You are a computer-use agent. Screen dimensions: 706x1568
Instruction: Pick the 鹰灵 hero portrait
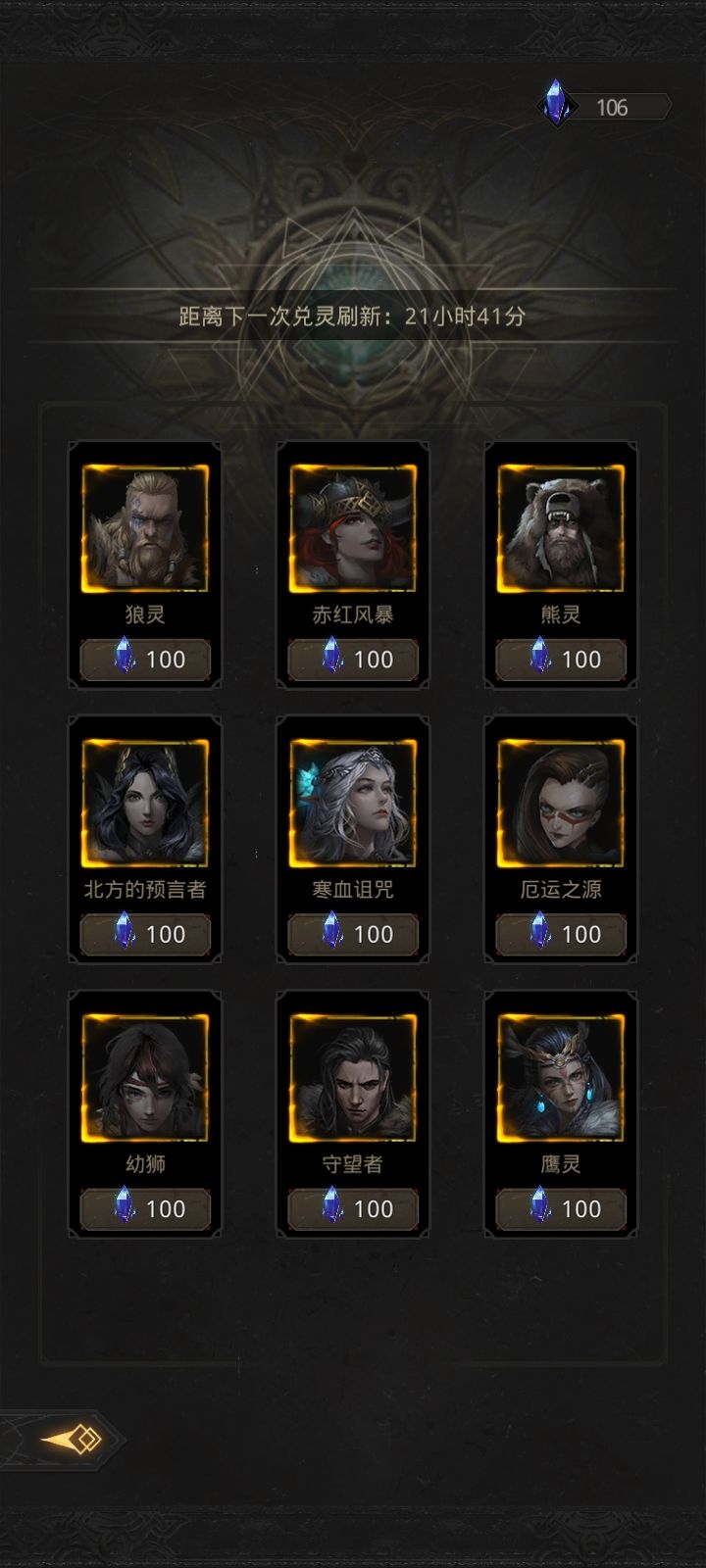[561, 1077]
